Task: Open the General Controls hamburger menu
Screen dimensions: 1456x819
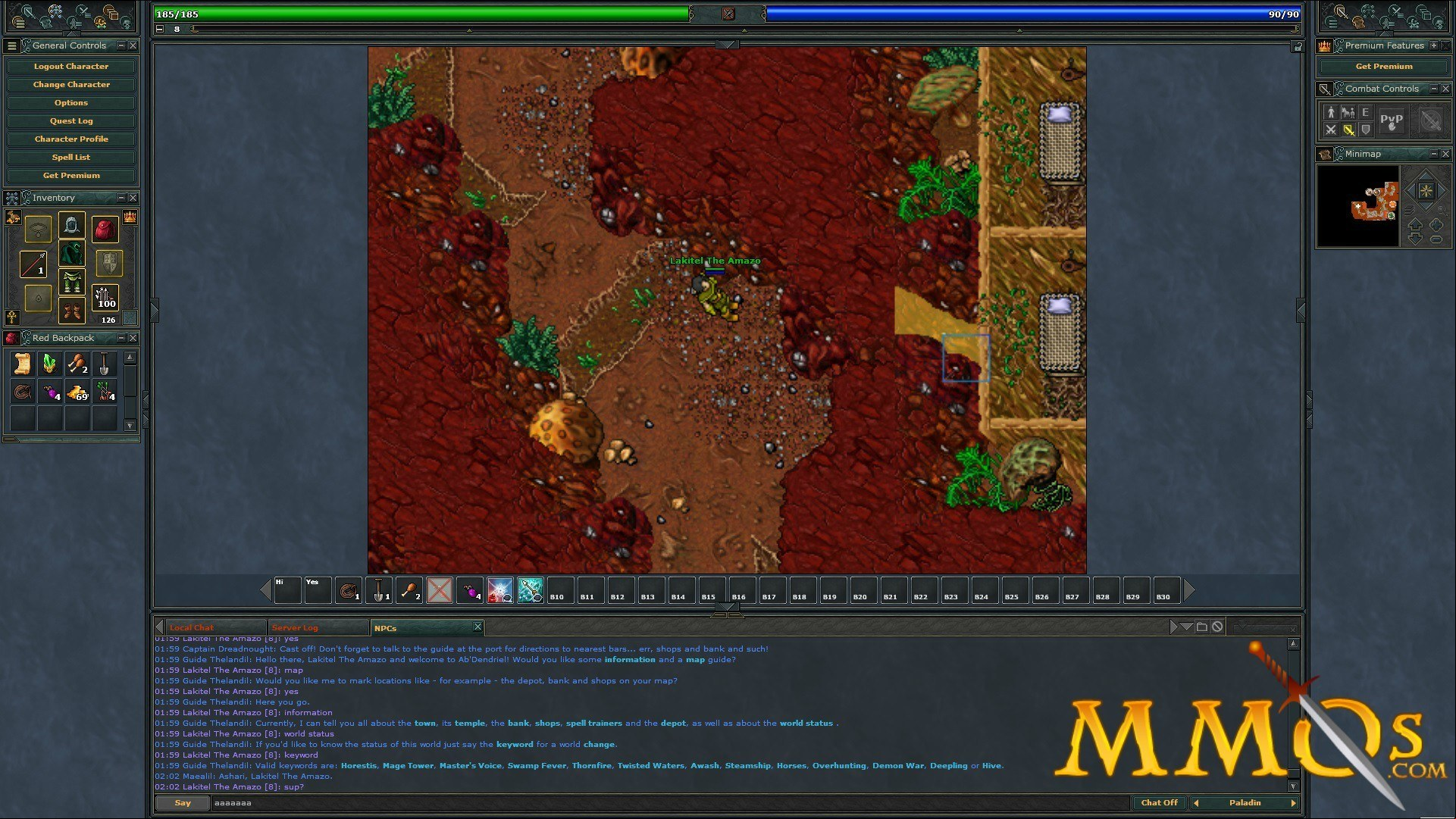Action: [11, 46]
